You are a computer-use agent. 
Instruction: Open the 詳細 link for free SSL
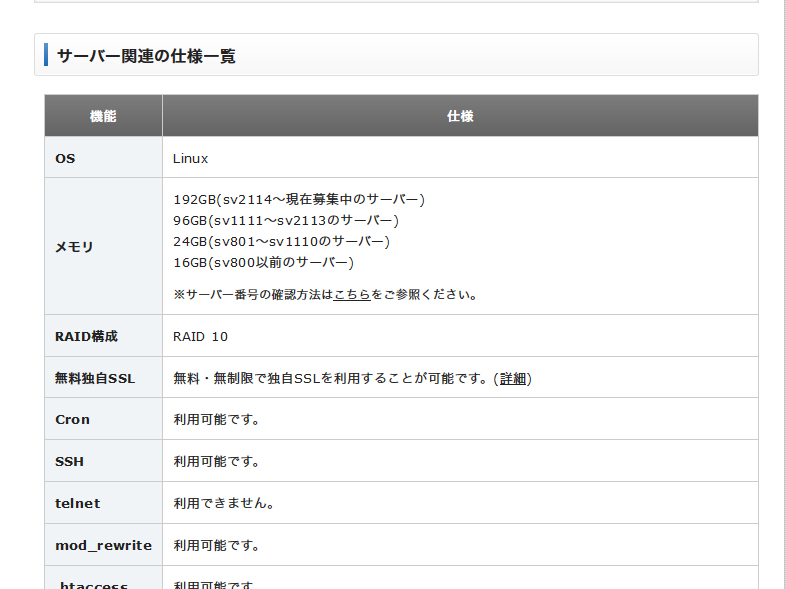coord(513,379)
